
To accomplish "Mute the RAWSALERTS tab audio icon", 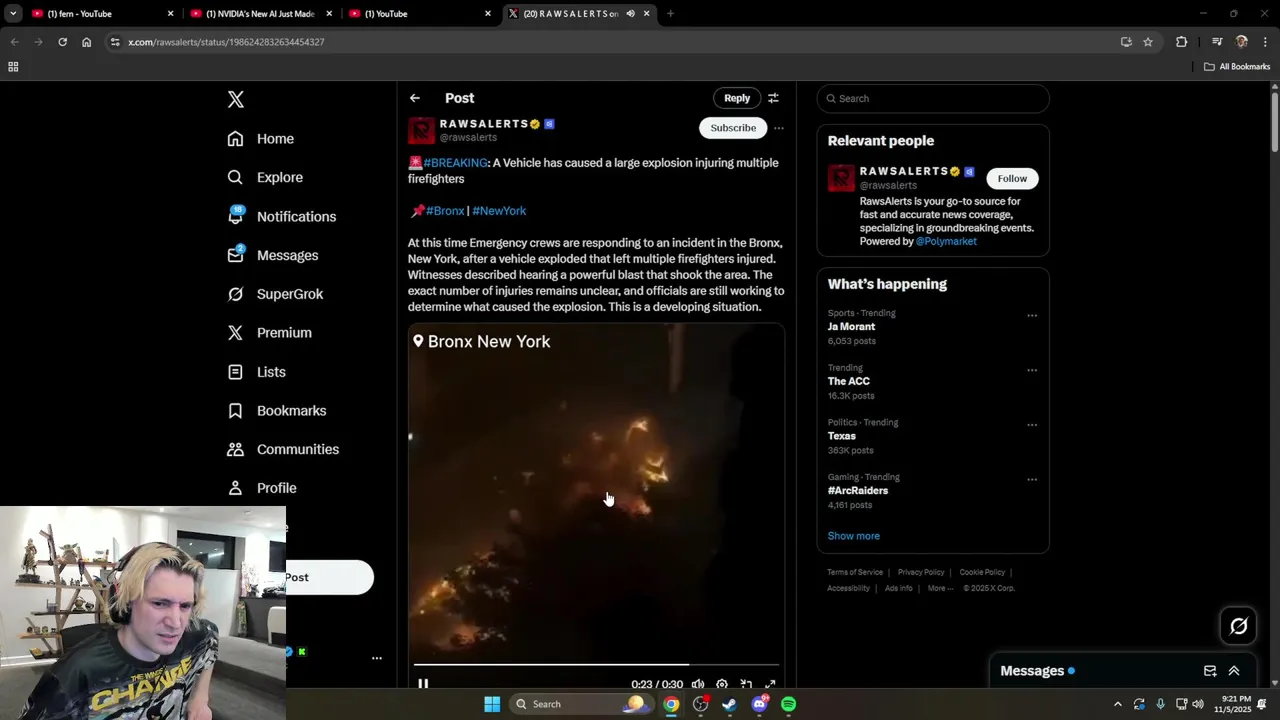I will tap(630, 14).
